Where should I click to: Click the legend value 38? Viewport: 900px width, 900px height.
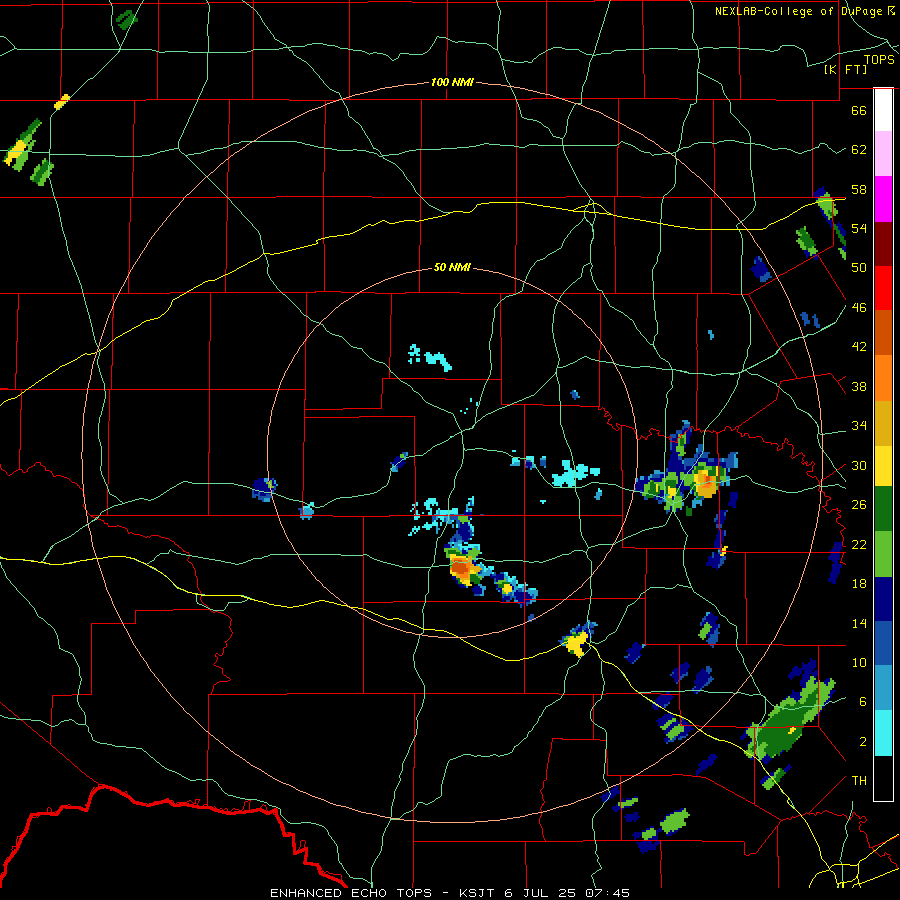click(859, 386)
